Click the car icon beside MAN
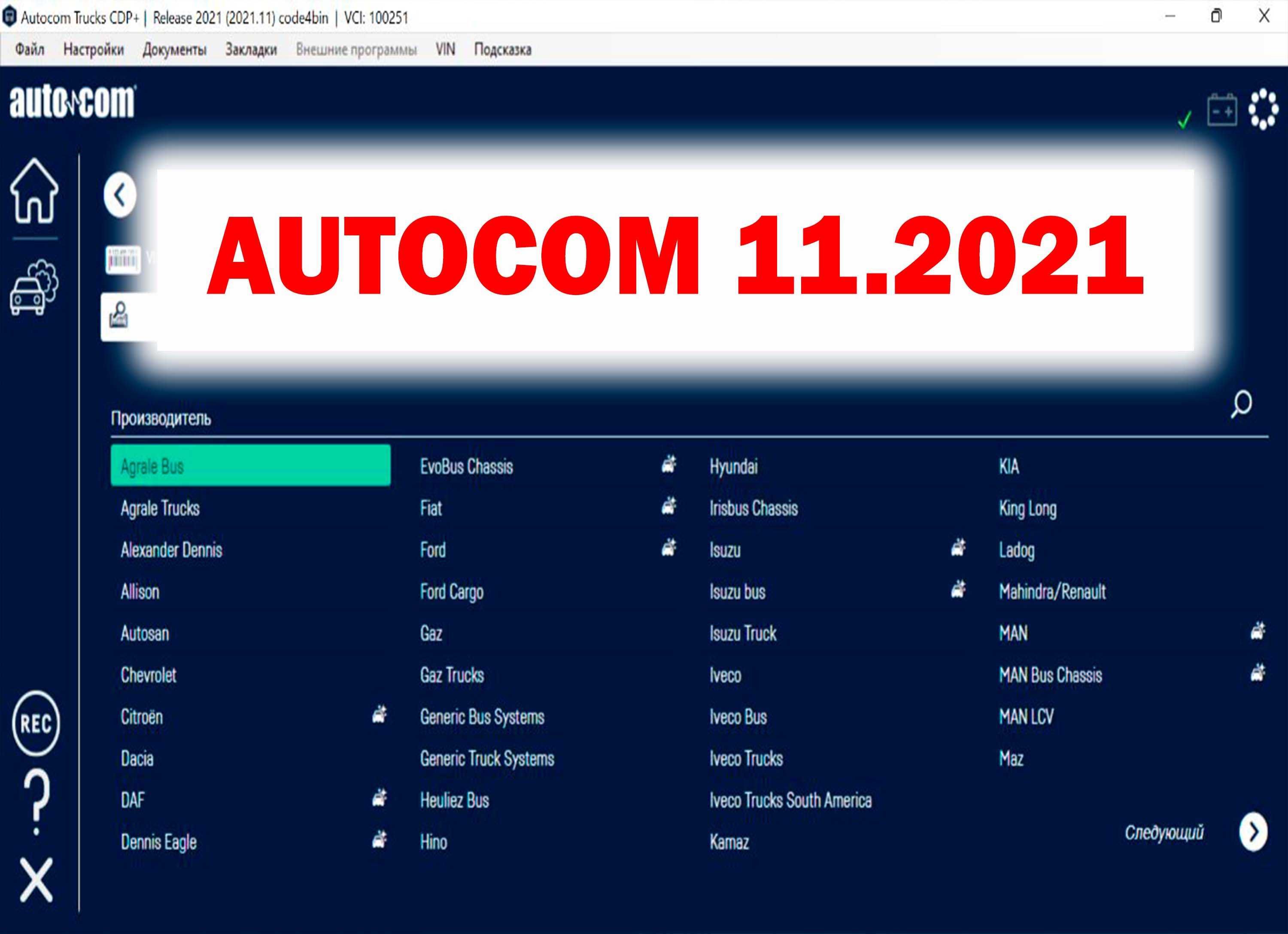 (x=1258, y=631)
